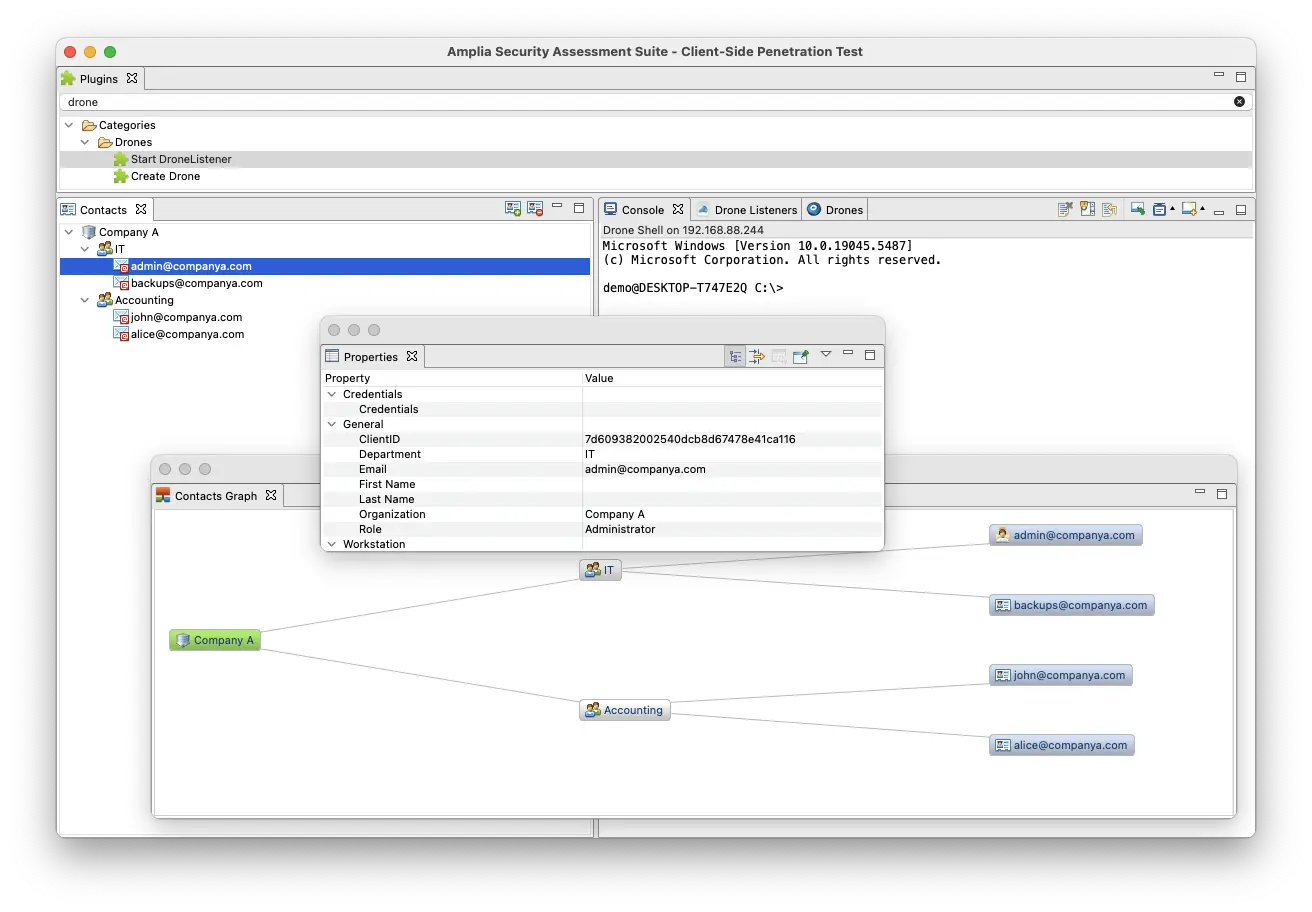Toggle Show Categories in Properties toolbar
This screenshot has height=912, width=1312.
[x=735, y=356]
